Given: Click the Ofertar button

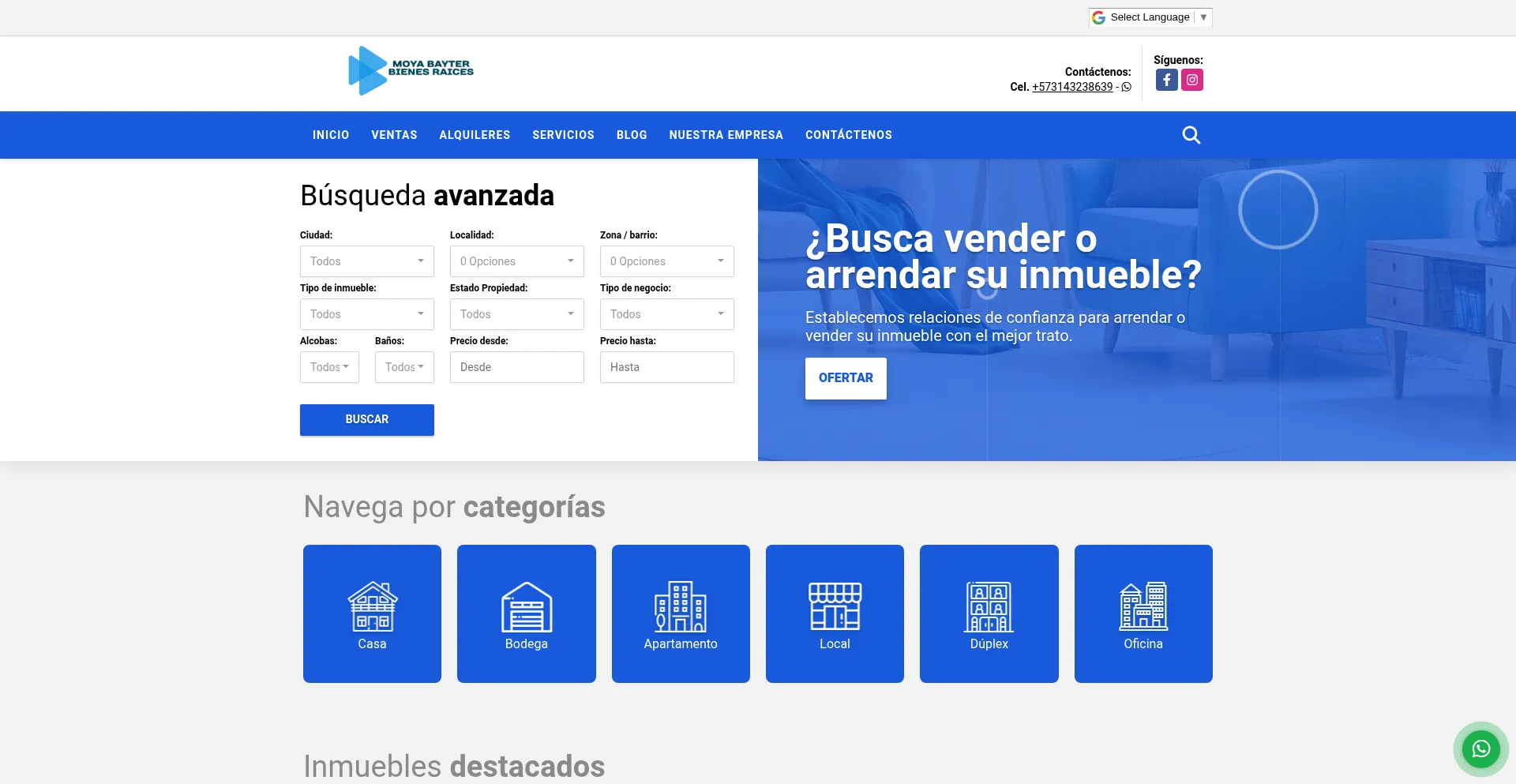Looking at the screenshot, I should tap(846, 378).
